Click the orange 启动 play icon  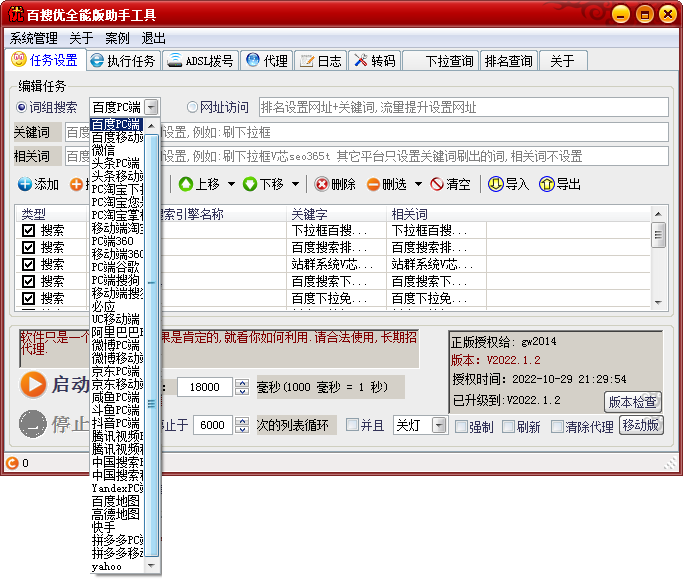tap(33, 384)
